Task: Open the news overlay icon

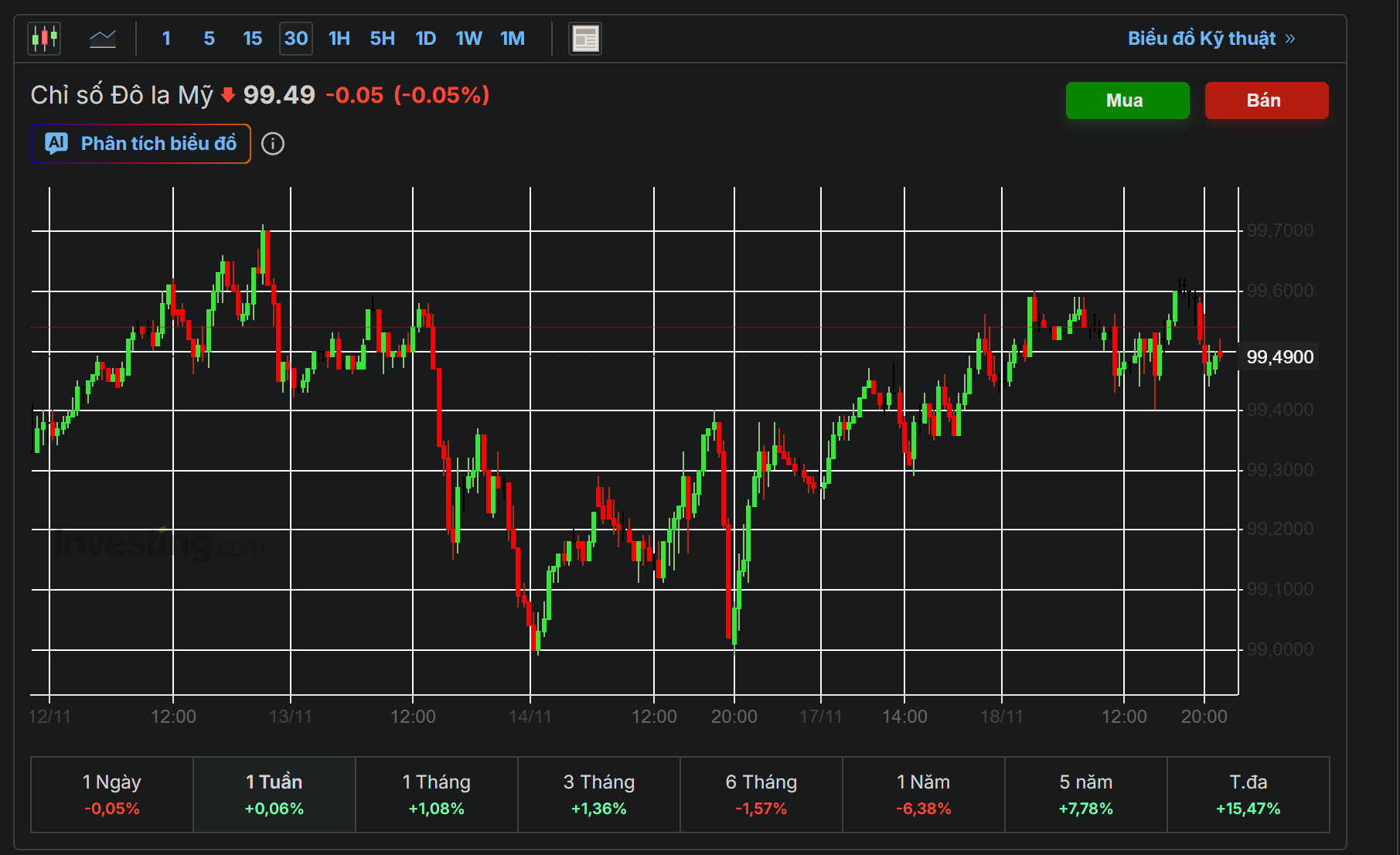Action: click(x=585, y=39)
